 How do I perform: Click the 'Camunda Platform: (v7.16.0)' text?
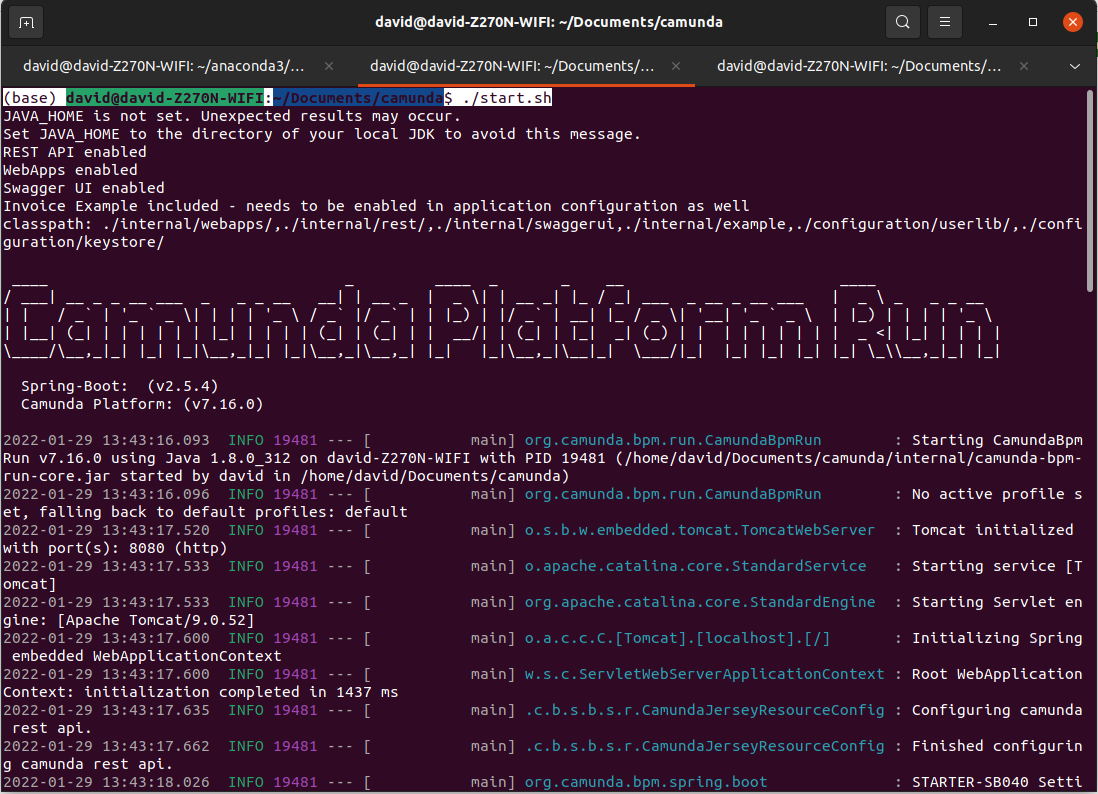(x=142, y=405)
